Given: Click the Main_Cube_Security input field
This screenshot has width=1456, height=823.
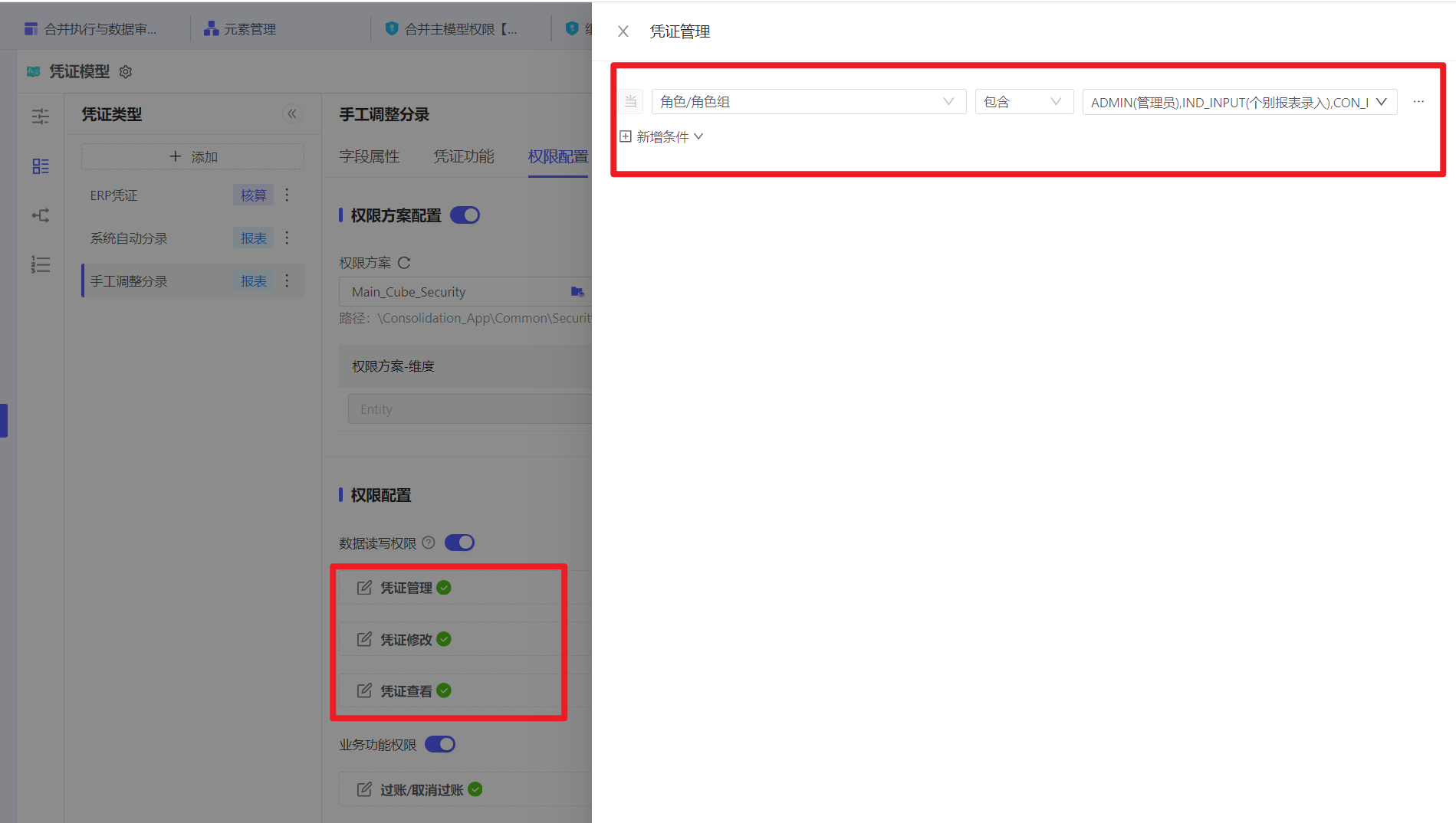Looking at the screenshot, I should (456, 292).
